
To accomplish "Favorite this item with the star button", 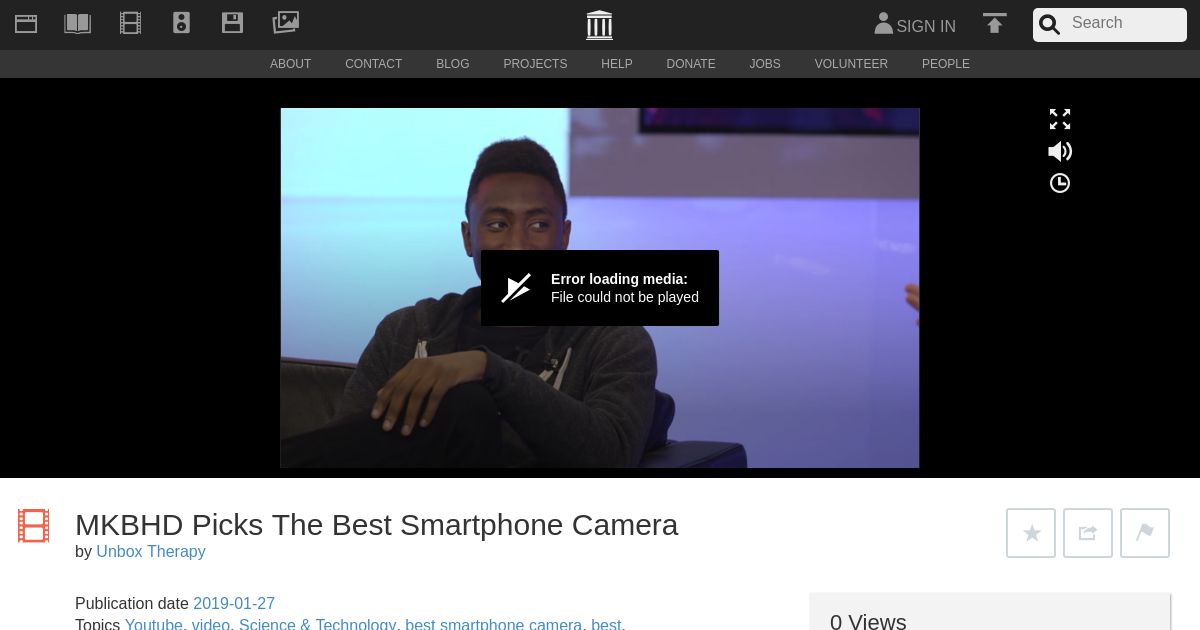I will pyautogui.click(x=1031, y=533).
